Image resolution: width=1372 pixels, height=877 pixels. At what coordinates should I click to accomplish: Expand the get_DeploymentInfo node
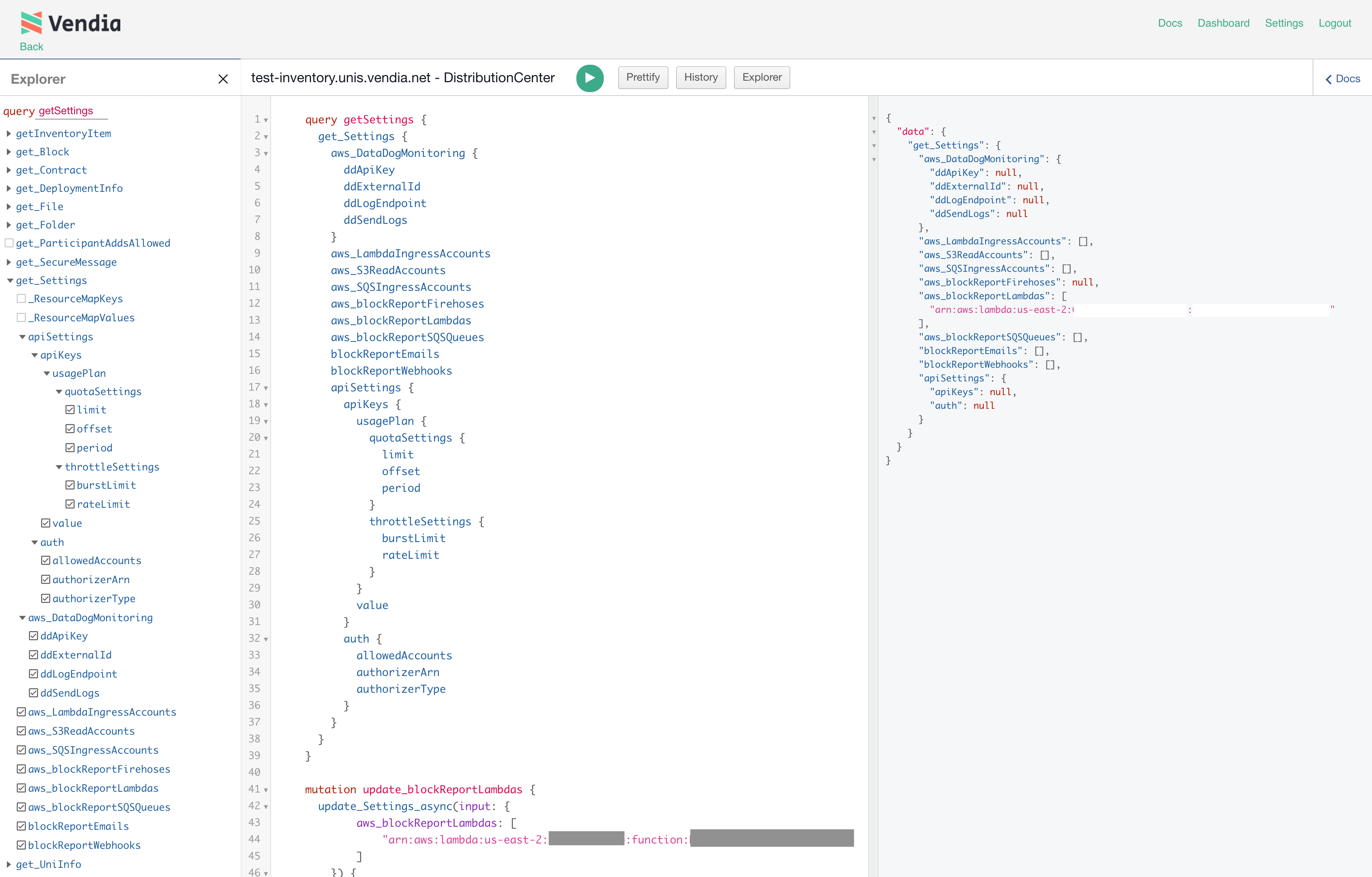[x=9, y=188]
